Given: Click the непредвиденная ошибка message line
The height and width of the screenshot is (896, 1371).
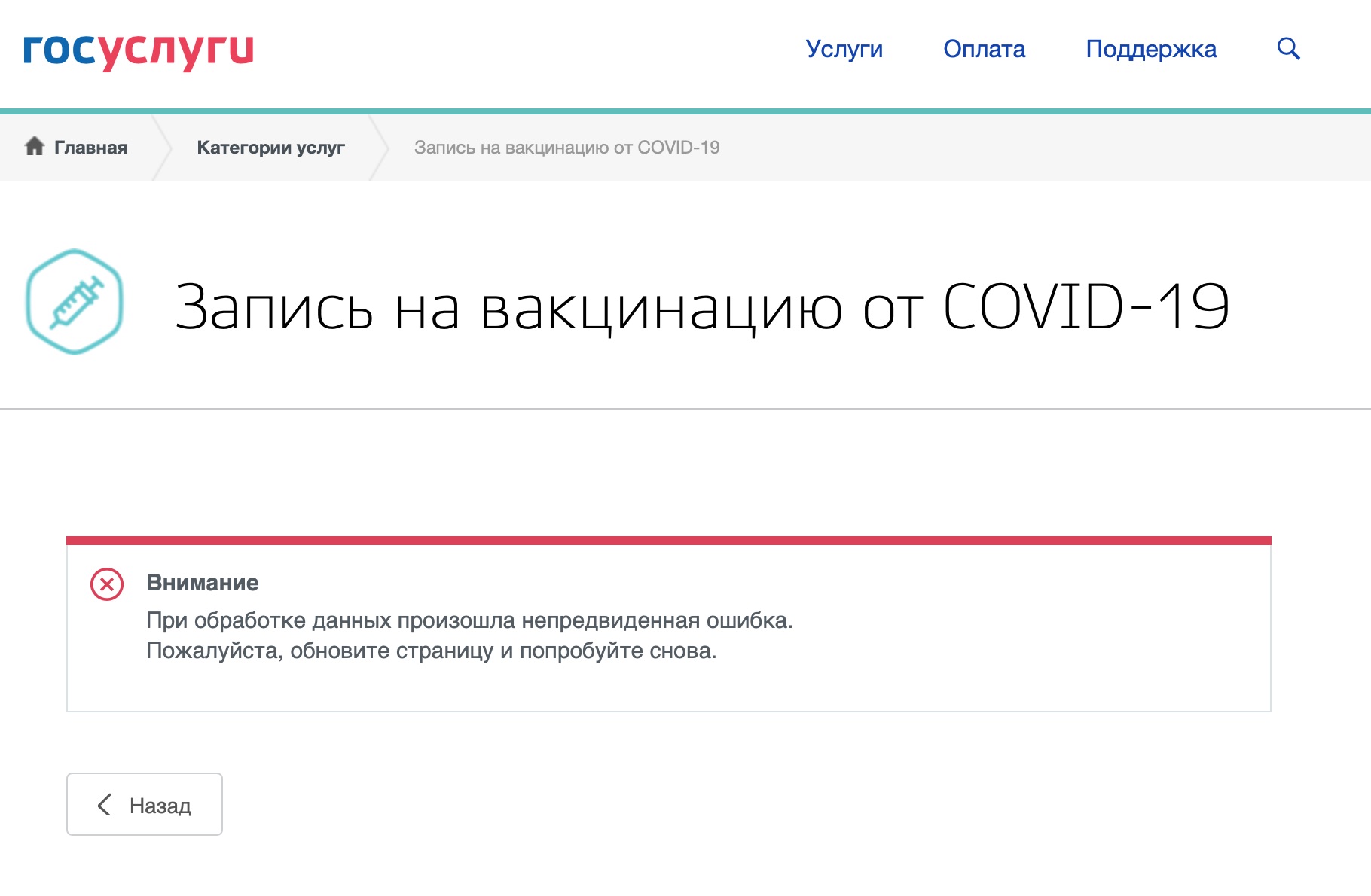Looking at the screenshot, I should click(469, 620).
